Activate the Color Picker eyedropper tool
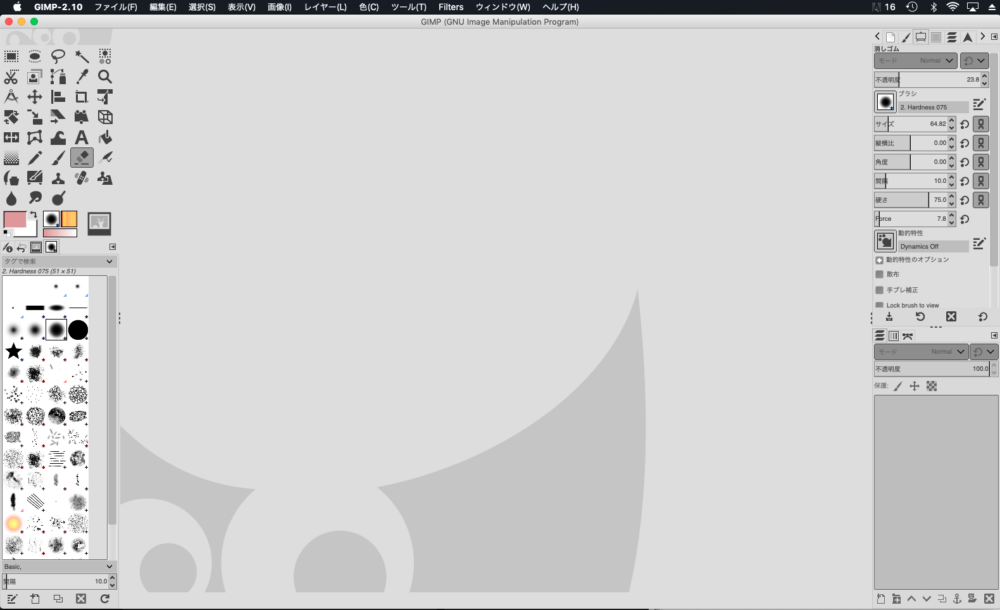This screenshot has height=610, width=1000. (82, 77)
